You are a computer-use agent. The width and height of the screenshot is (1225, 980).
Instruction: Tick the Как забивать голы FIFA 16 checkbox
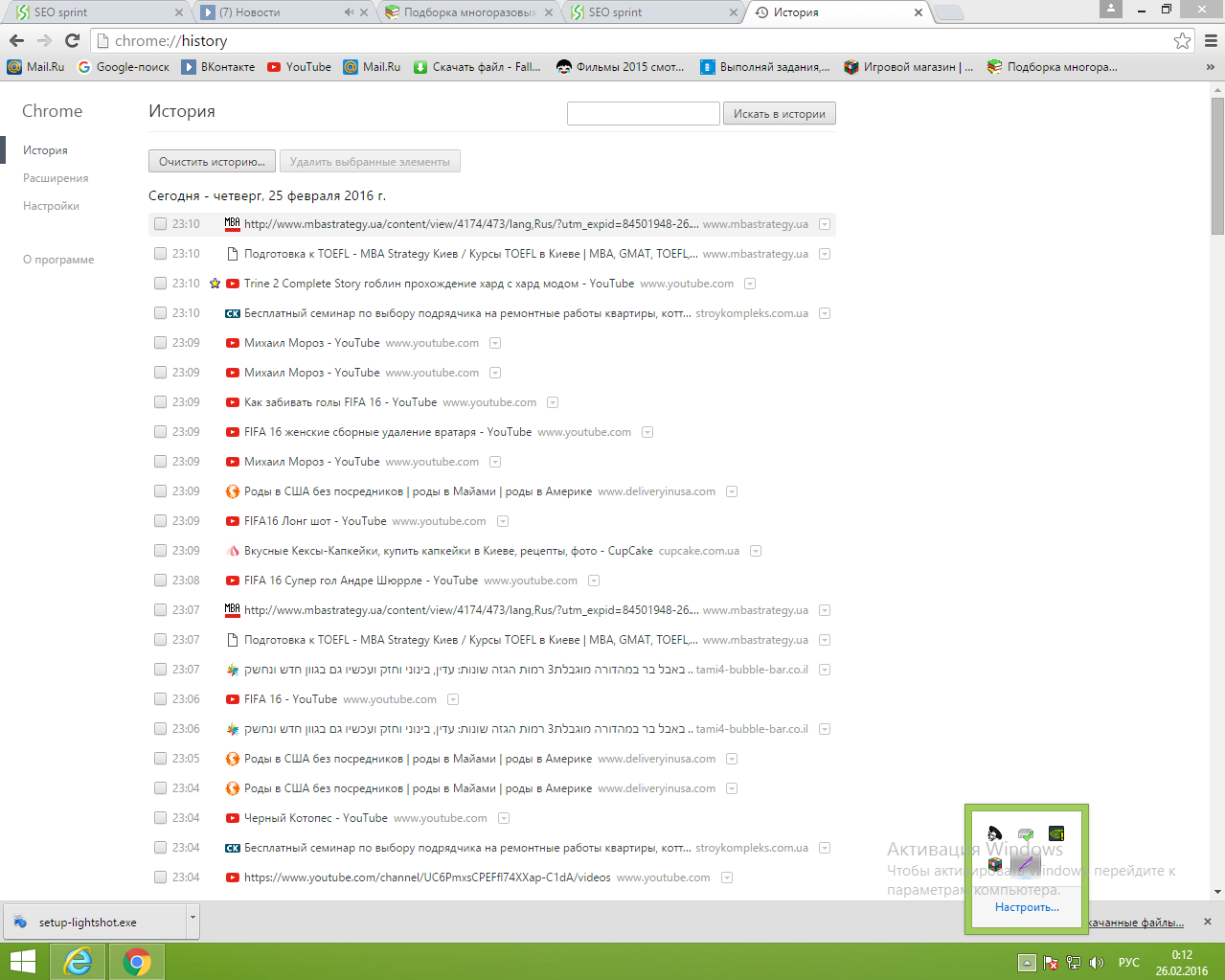tap(161, 402)
